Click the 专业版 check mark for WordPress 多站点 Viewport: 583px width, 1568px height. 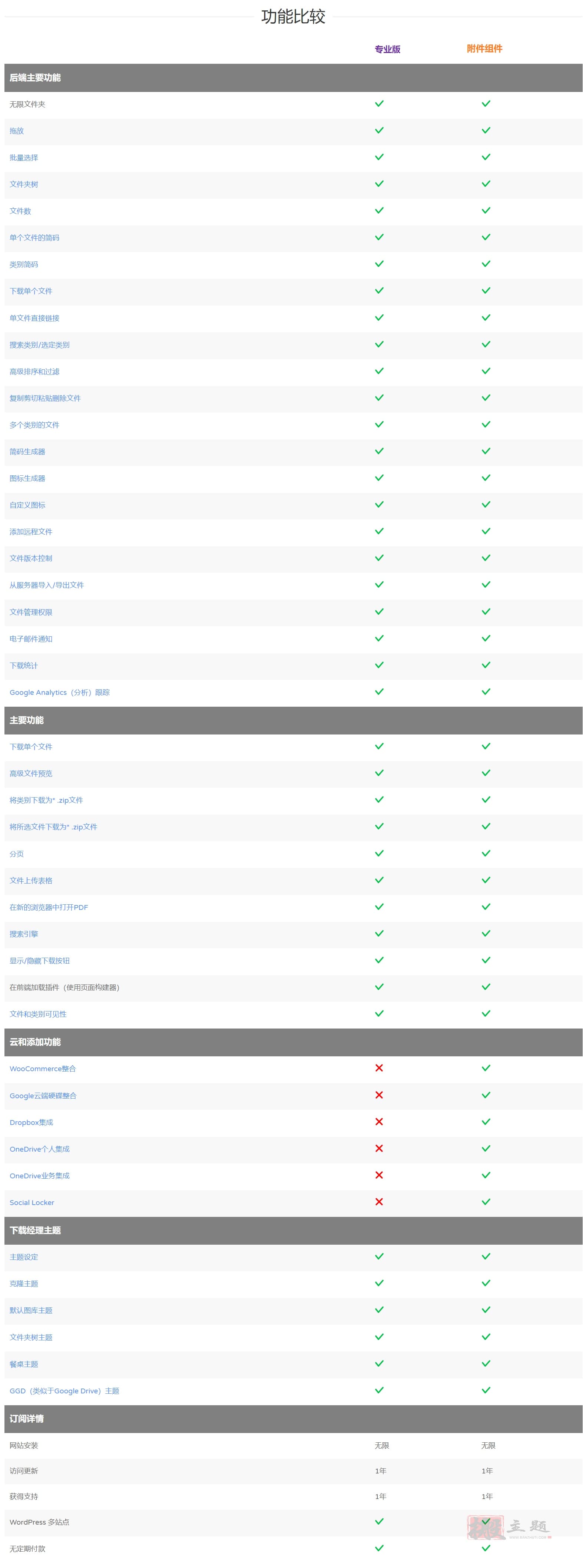pos(379,1521)
